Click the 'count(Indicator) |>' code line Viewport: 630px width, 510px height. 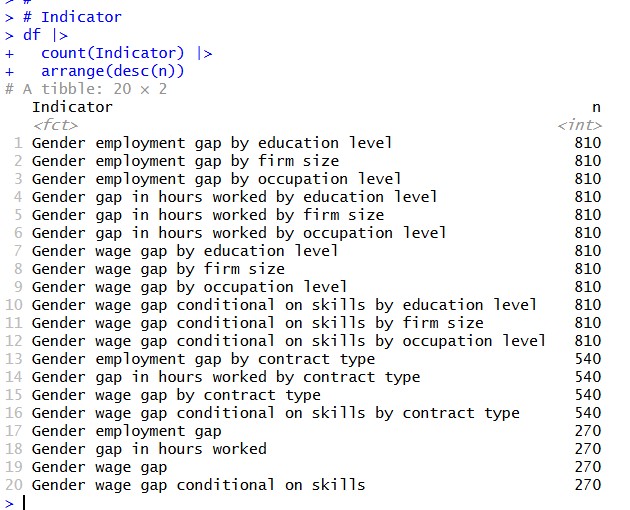click(x=126, y=53)
